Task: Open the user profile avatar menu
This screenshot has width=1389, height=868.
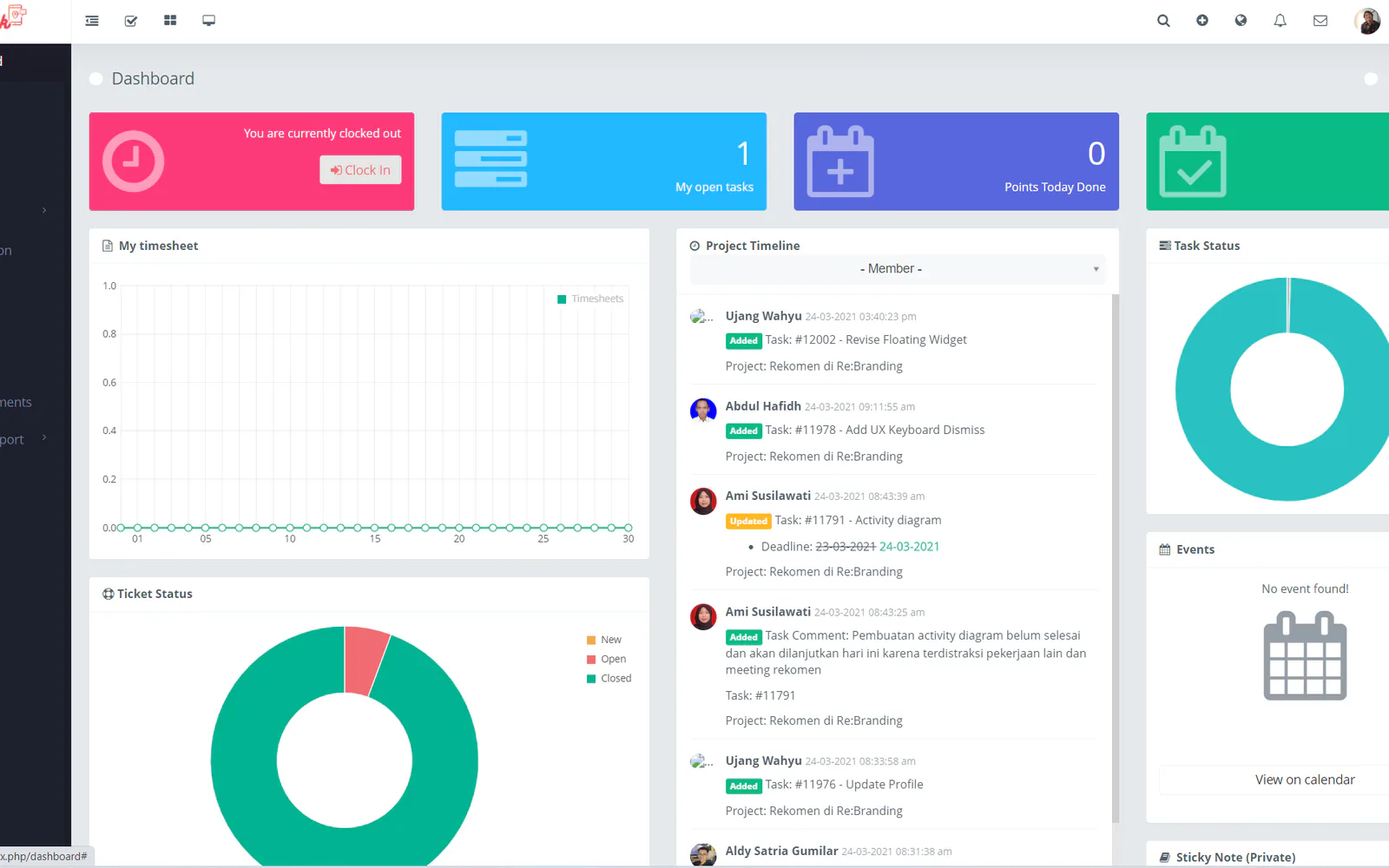Action: pyautogui.click(x=1367, y=21)
